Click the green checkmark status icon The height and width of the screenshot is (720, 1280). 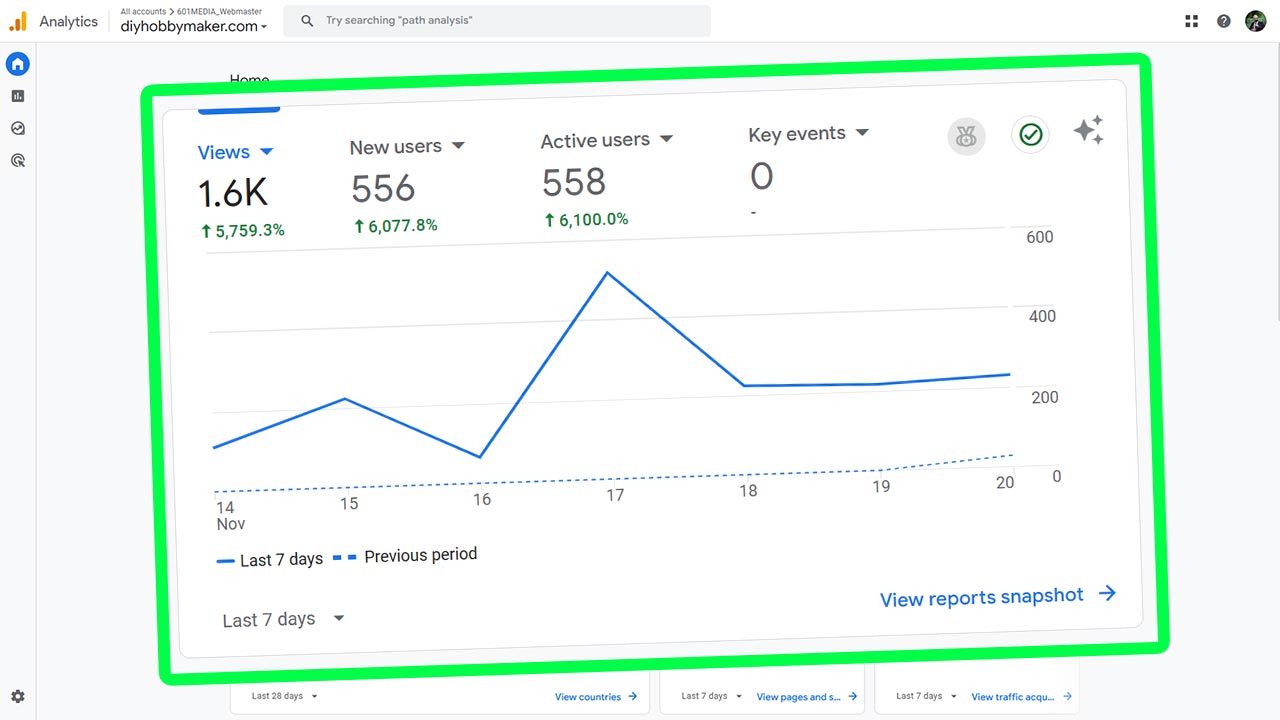coord(1030,134)
